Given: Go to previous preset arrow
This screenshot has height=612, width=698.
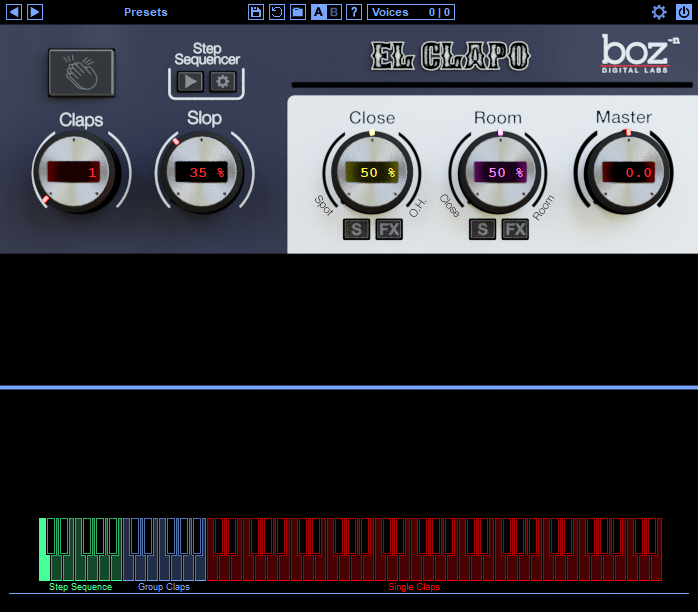Looking at the screenshot, I should (x=14, y=12).
